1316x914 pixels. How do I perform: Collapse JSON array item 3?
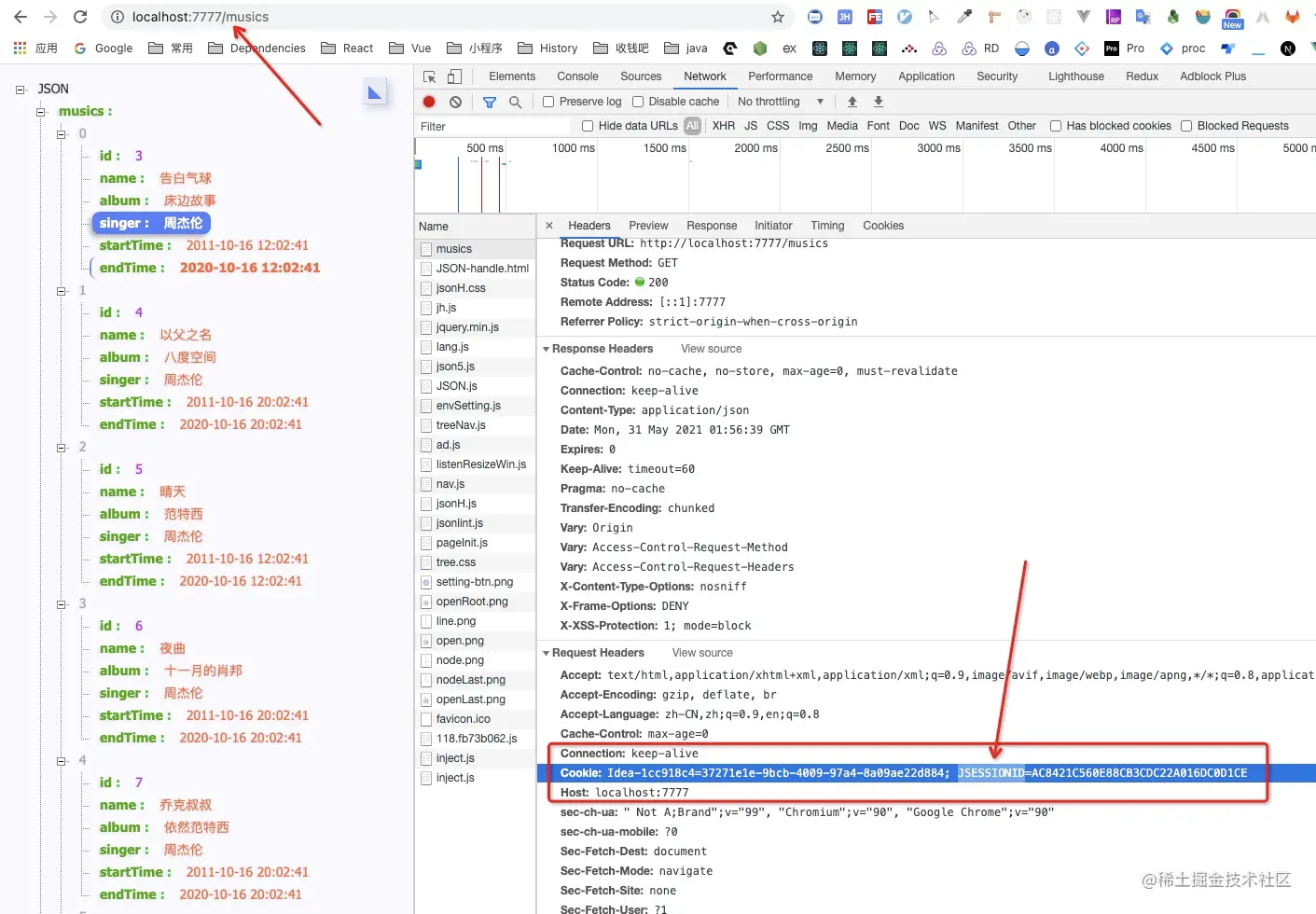pyautogui.click(x=62, y=604)
